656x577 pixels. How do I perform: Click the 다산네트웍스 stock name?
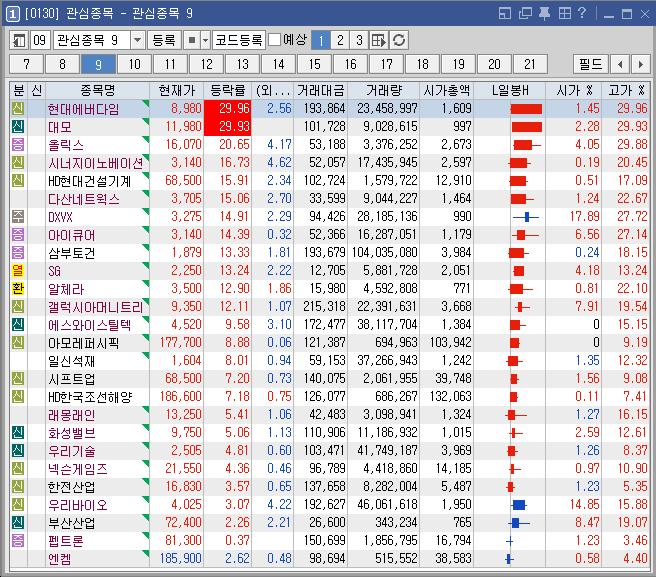point(84,199)
